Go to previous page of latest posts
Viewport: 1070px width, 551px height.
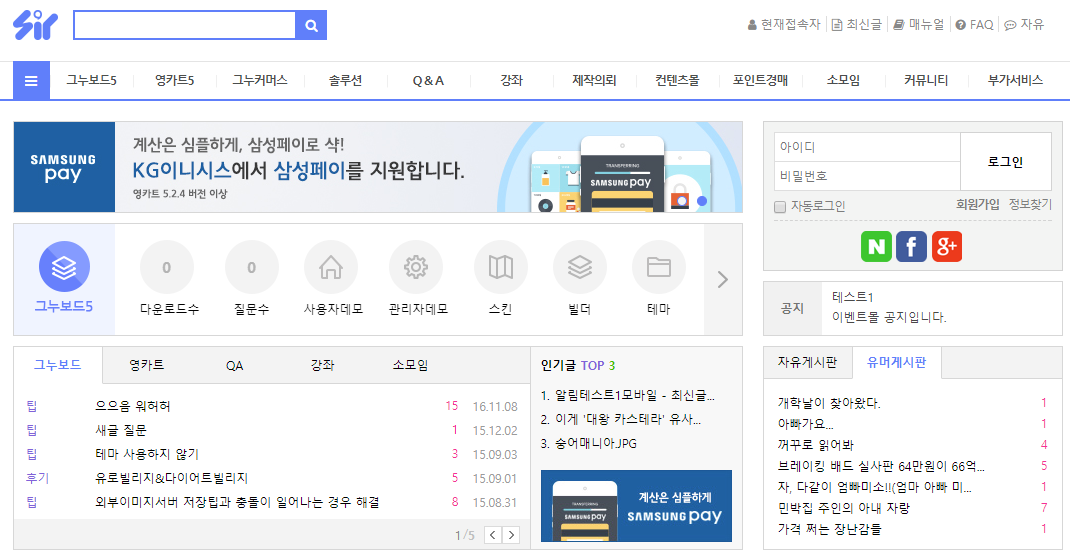(x=493, y=535)
